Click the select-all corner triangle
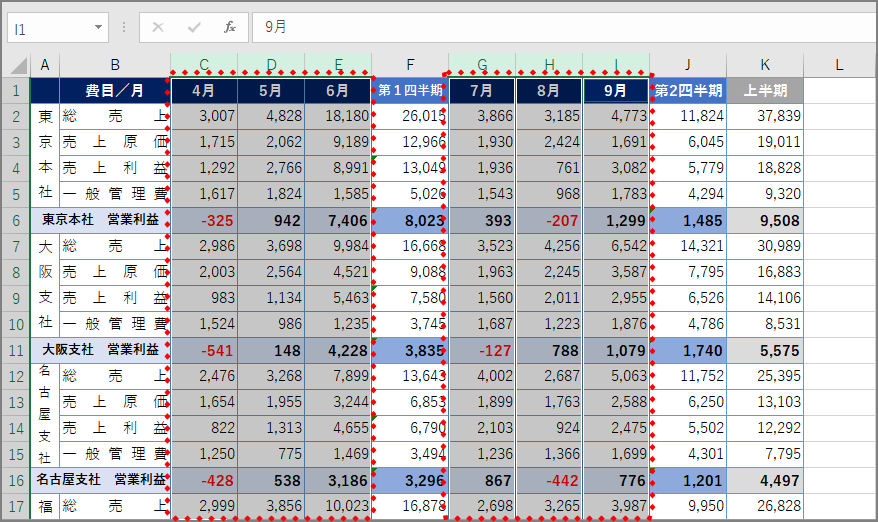This screenshot has width=878, height=522. [x=18, y=65]
